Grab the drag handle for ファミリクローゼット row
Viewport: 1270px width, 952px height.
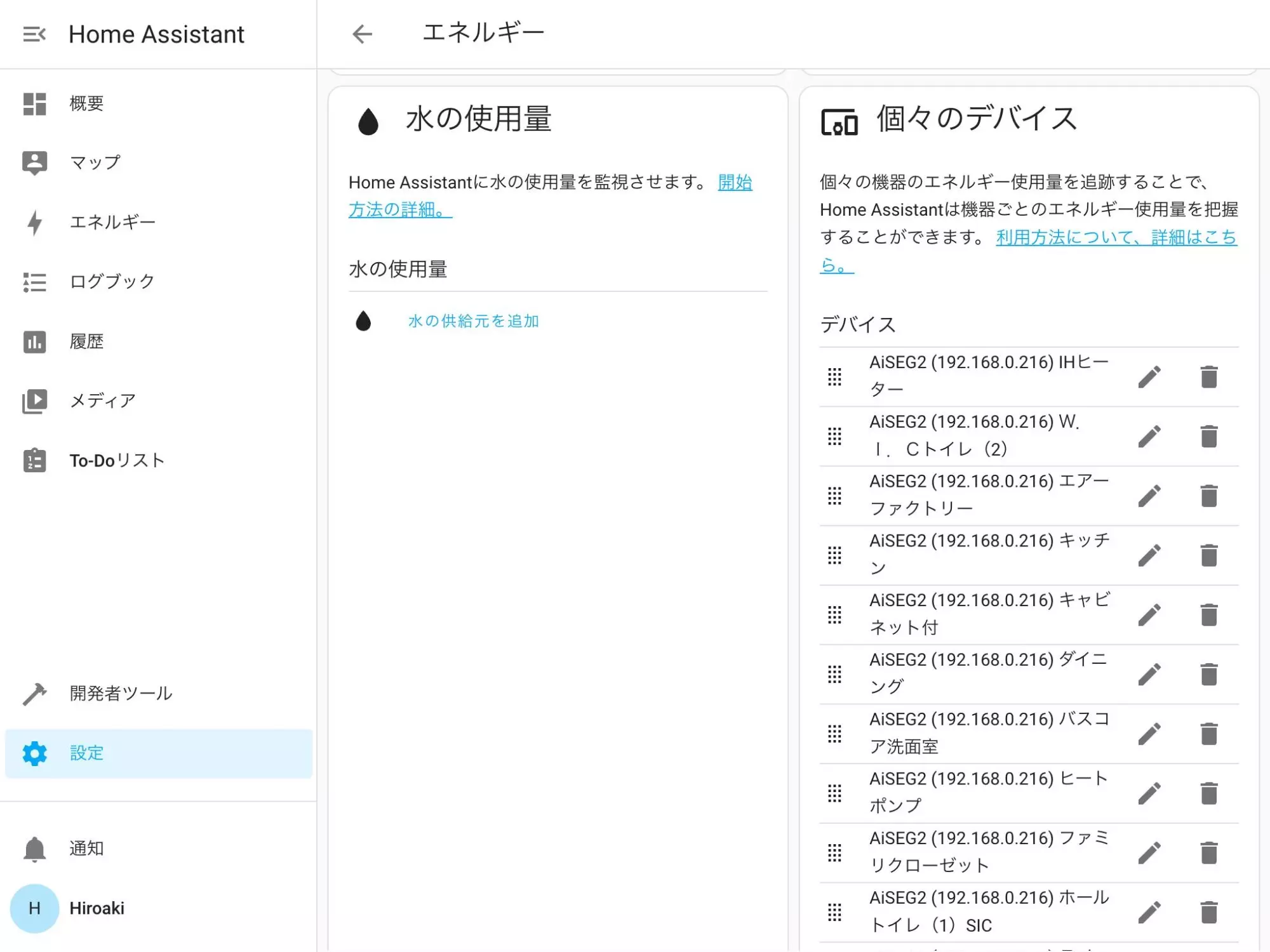pyautogui.click(x=835, y=853)
